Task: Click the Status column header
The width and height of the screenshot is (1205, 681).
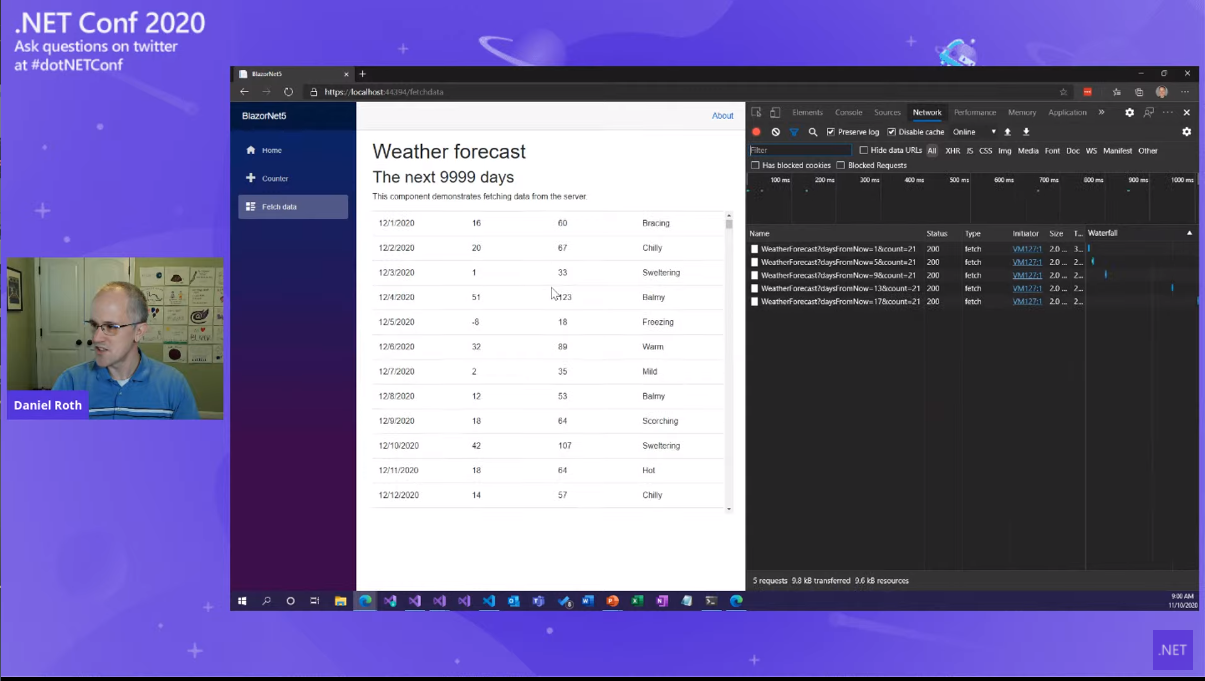Action: point(942,233)
